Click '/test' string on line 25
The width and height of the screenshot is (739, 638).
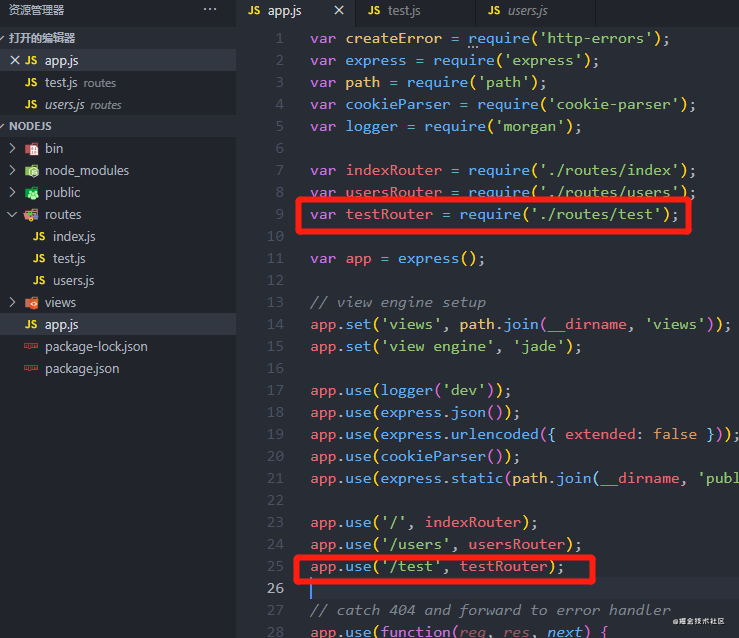coord(411,566)
